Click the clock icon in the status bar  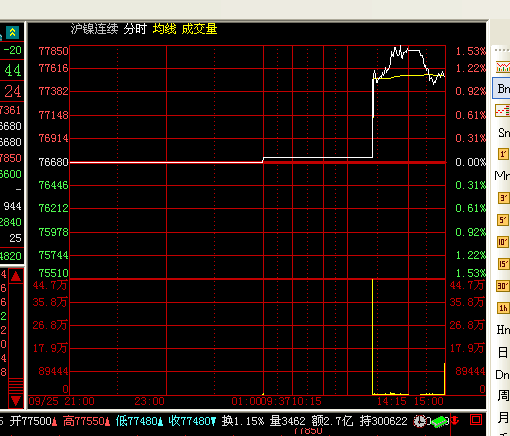[x=420, y=421]
